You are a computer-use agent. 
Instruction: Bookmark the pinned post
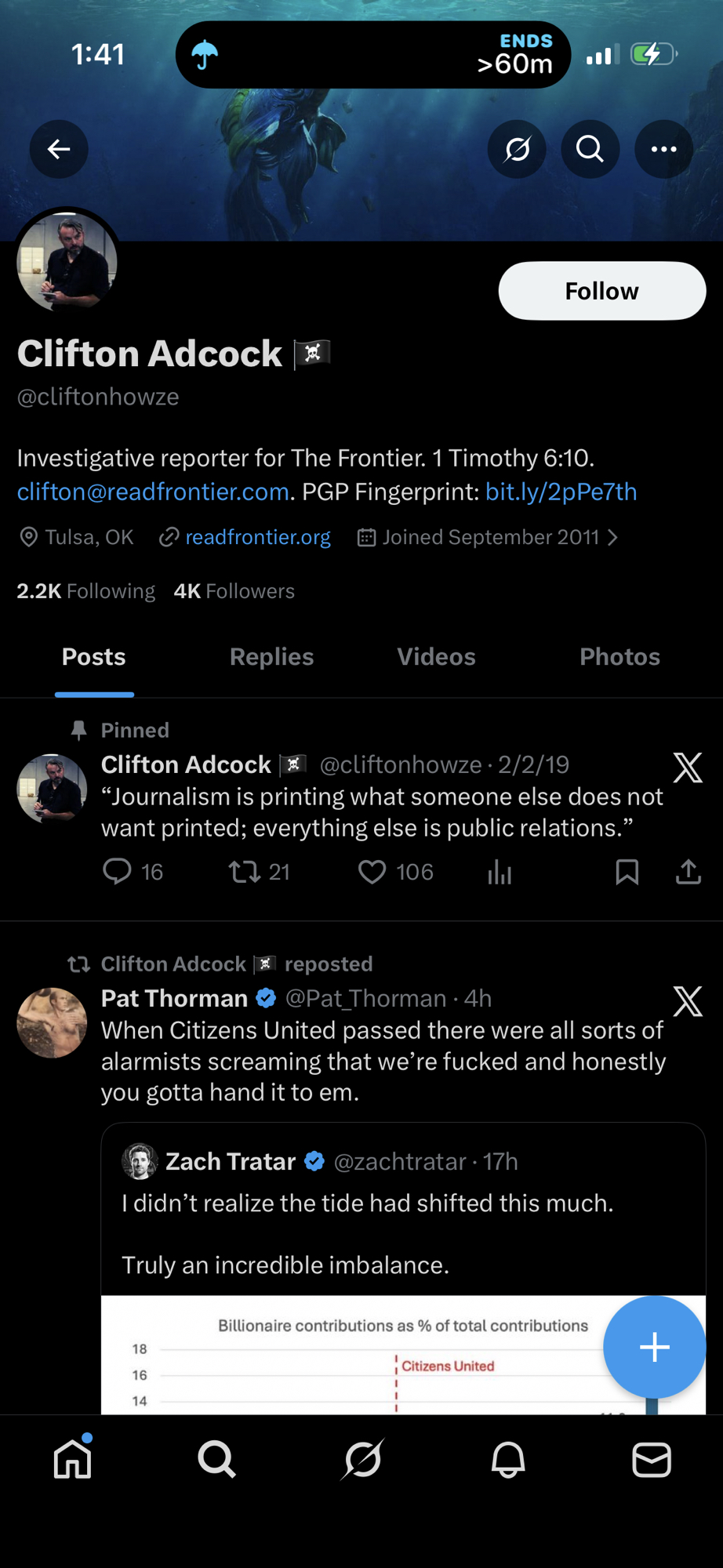point(627,872)
